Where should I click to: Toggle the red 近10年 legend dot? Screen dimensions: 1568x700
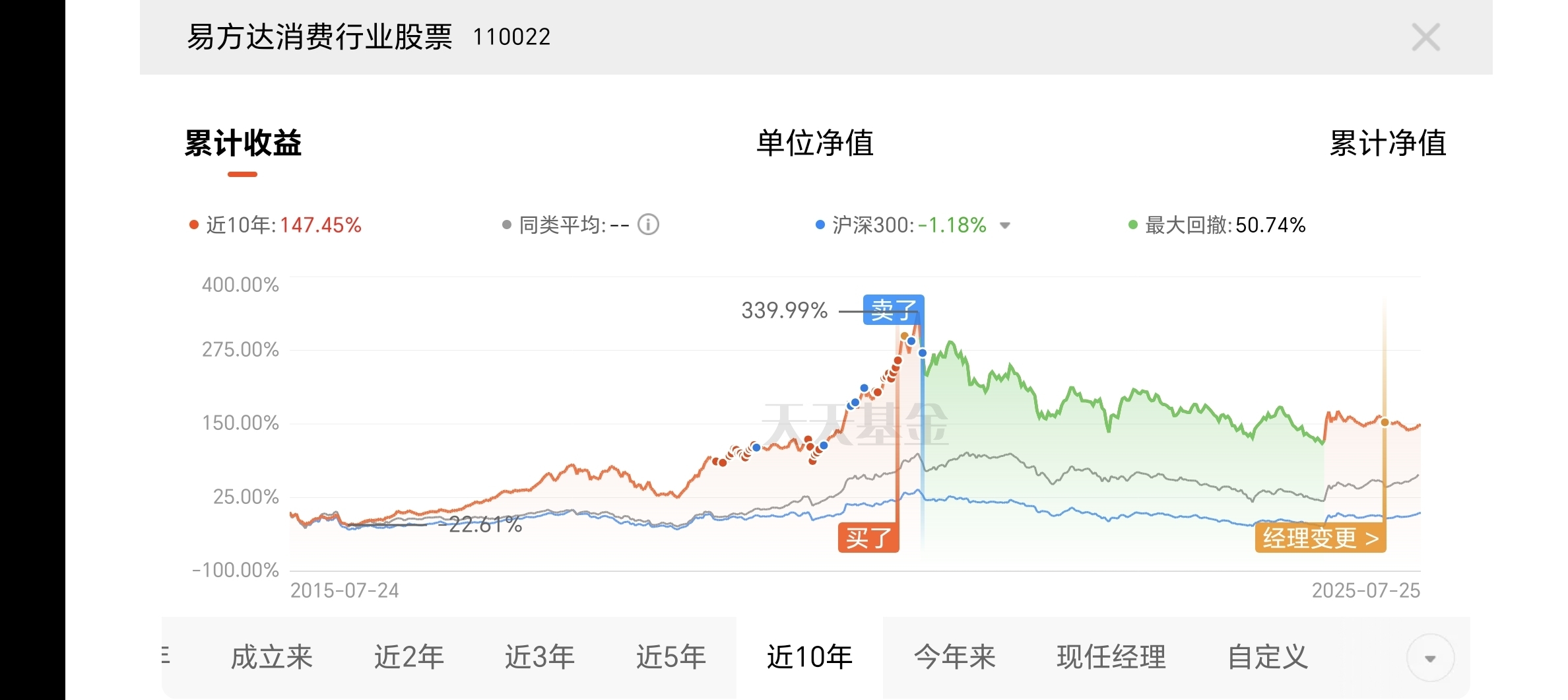point(194,225)
